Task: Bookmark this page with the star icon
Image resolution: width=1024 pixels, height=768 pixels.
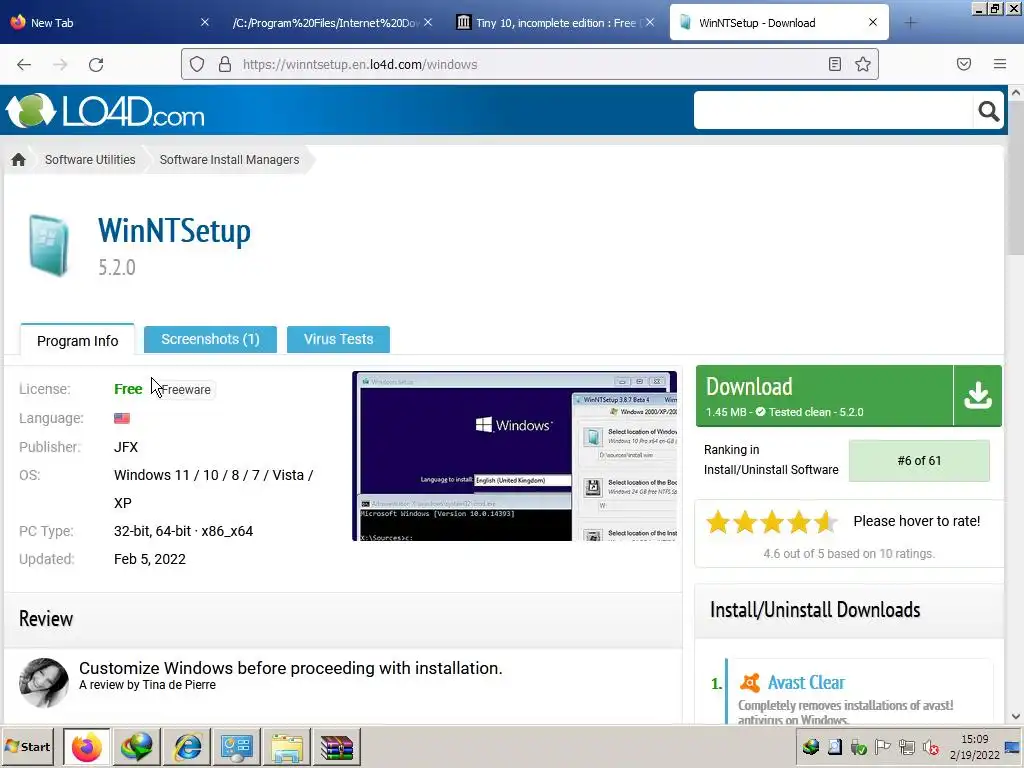Action: [863, 64]
